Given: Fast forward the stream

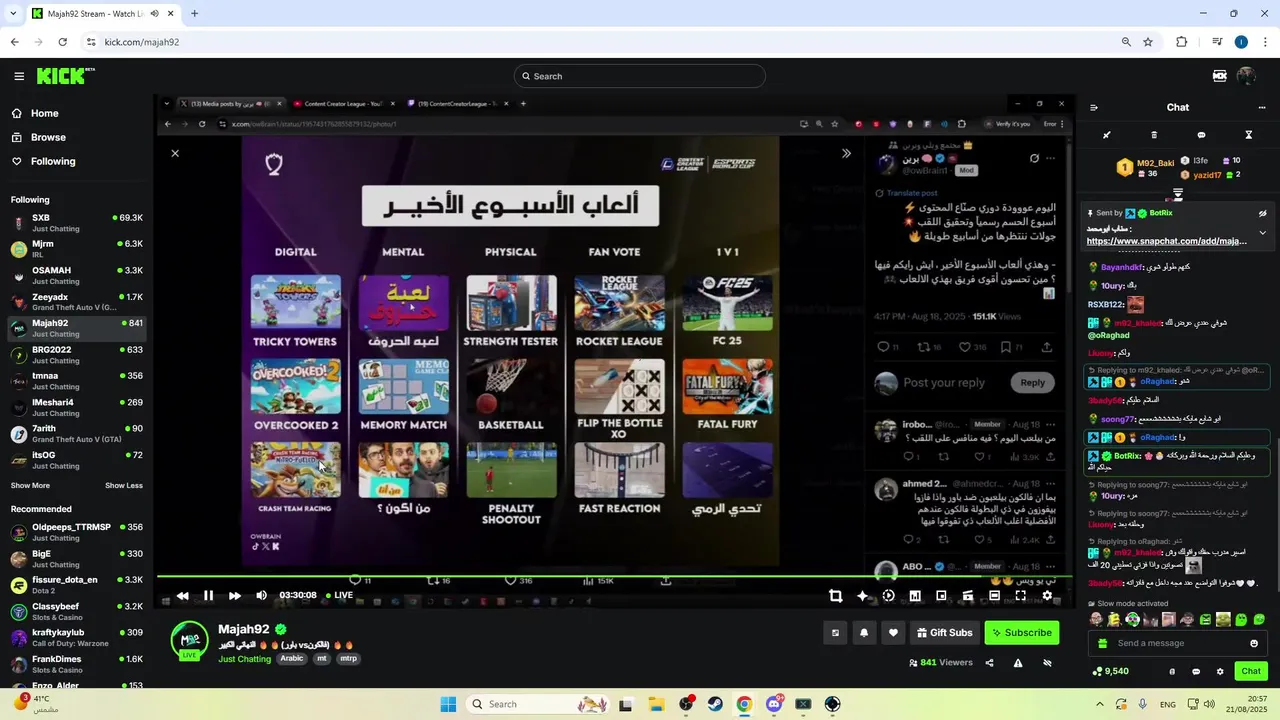Looking at the screenshot, I should point(234,595).
